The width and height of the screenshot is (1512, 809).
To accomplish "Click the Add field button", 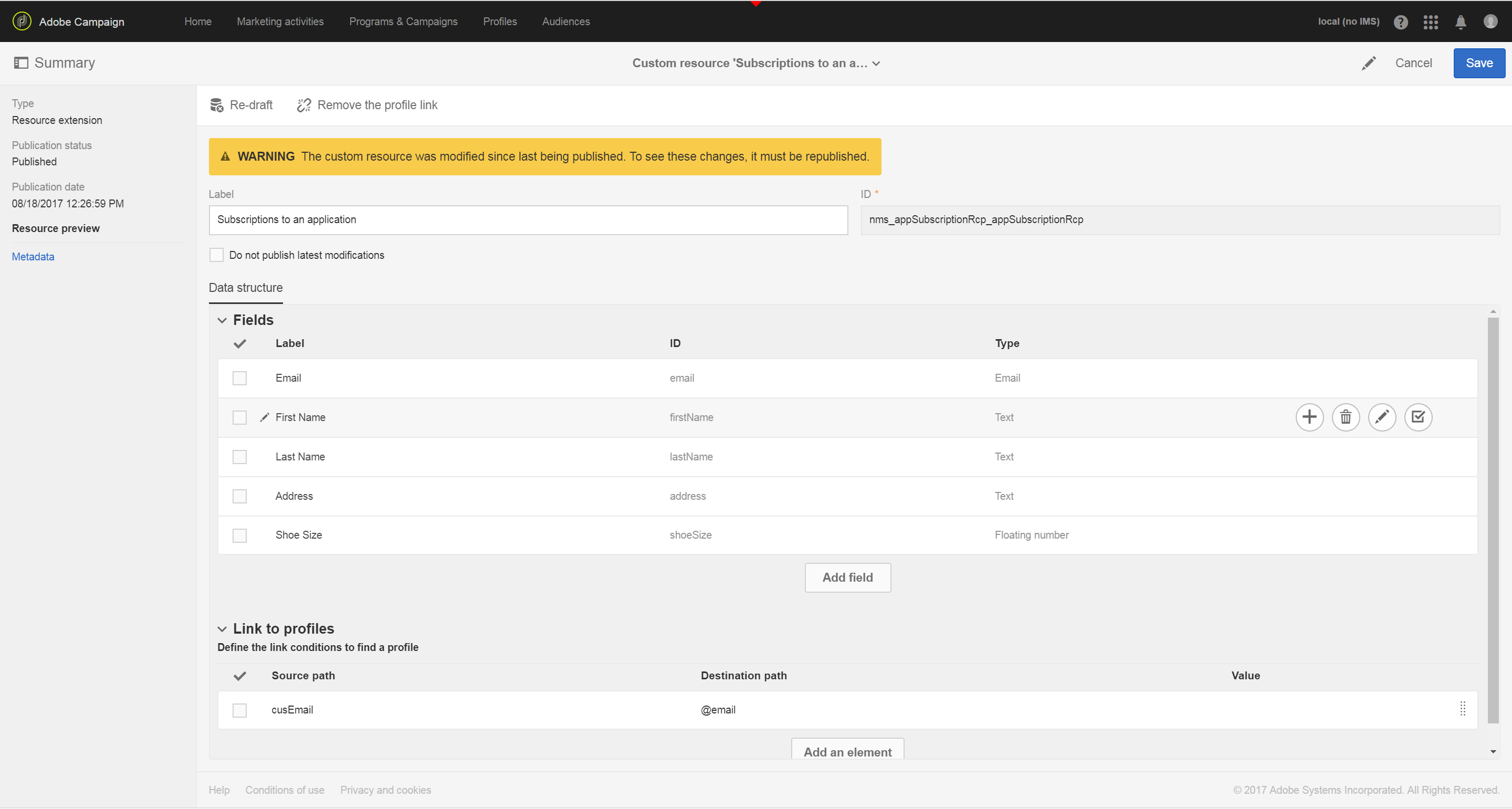I will (847, 577).
